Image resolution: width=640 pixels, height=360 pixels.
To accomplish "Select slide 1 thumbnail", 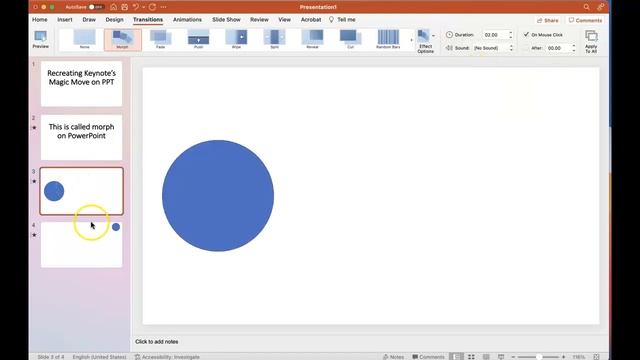I will tap(81, 84).
